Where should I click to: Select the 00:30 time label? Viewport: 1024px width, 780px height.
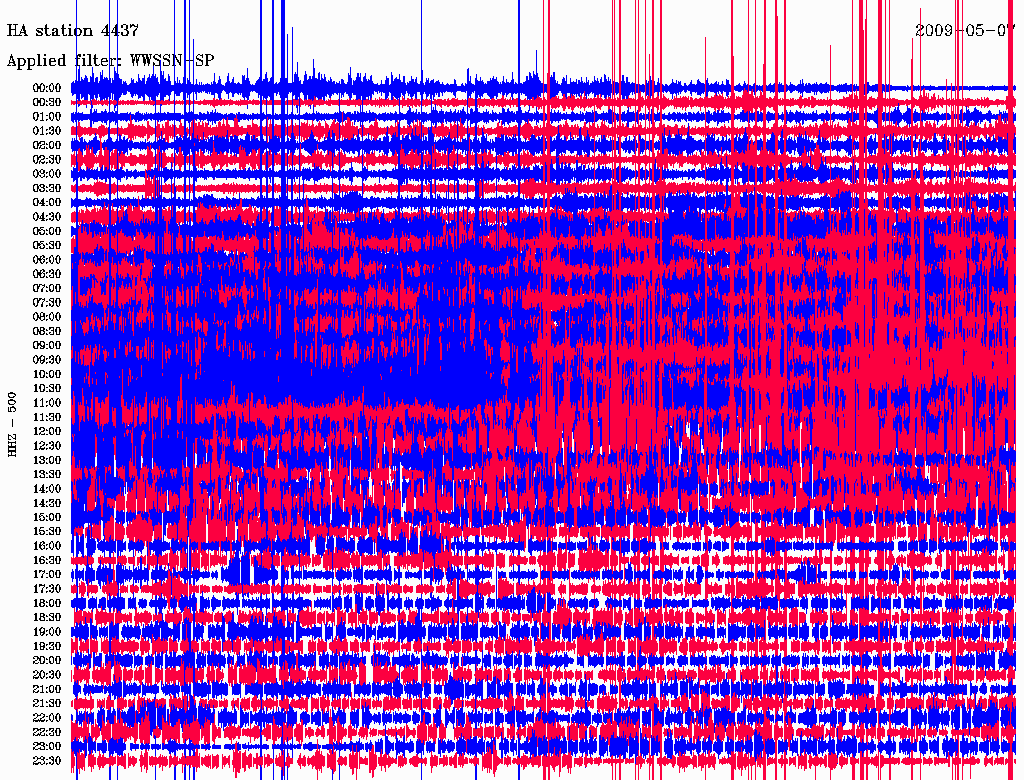(47, 102)
